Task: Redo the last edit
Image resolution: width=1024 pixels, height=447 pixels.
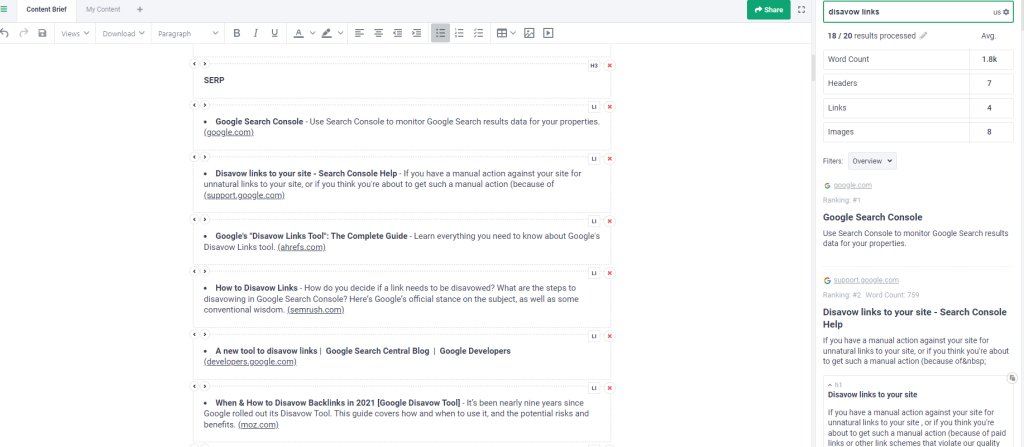Action: [x=24, y=33]
